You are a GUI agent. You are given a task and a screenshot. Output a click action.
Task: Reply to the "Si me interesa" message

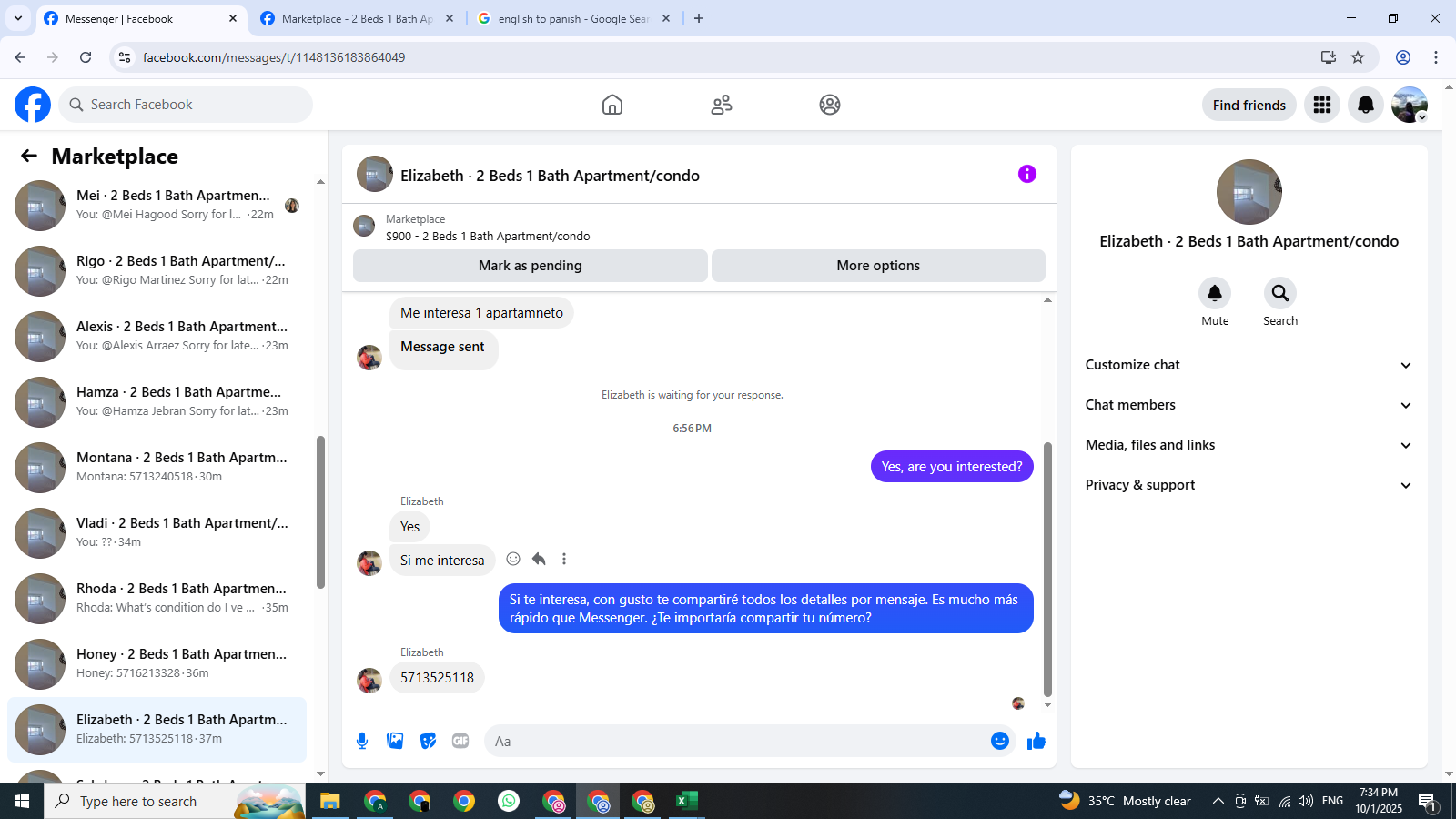tap(539, 559)
